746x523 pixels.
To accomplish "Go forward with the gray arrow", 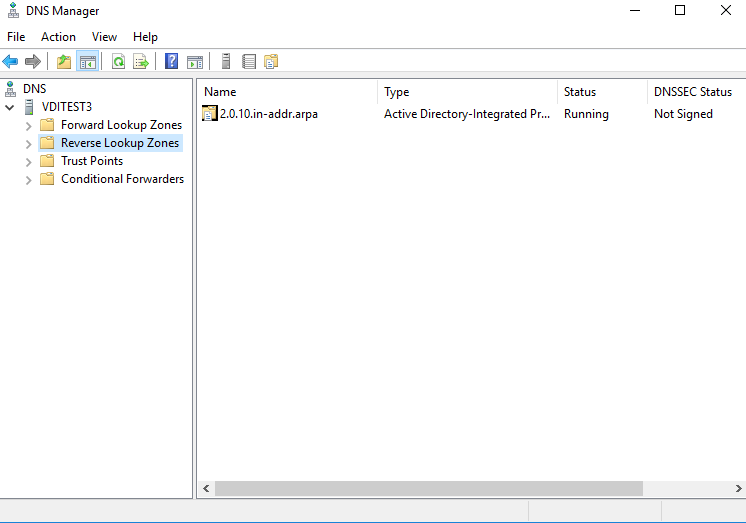I will tap(33, 61).
